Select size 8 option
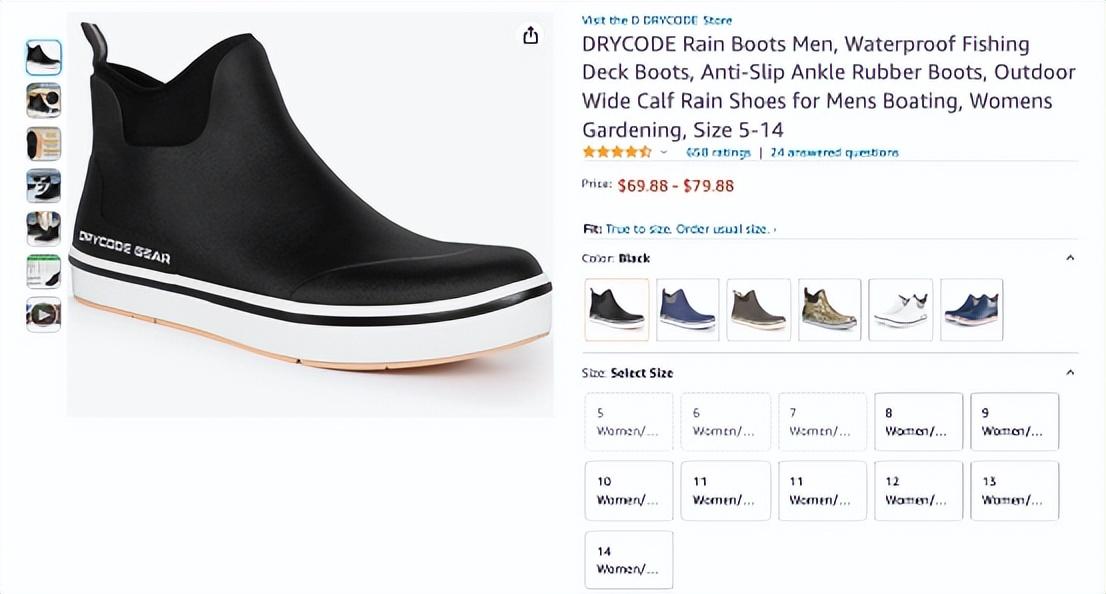 918,422
